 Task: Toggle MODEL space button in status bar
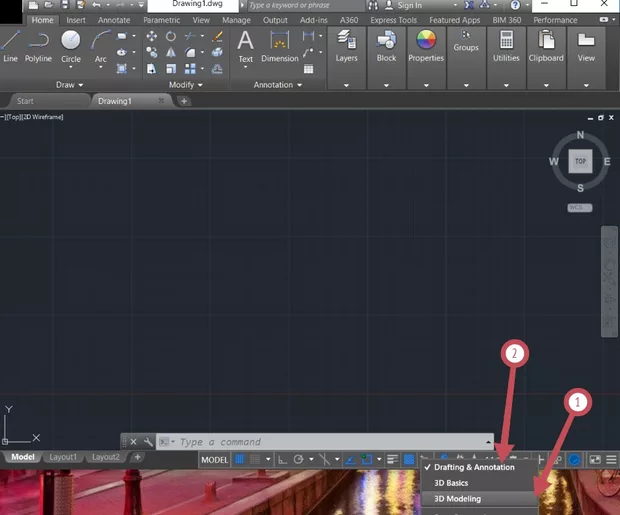215,459
